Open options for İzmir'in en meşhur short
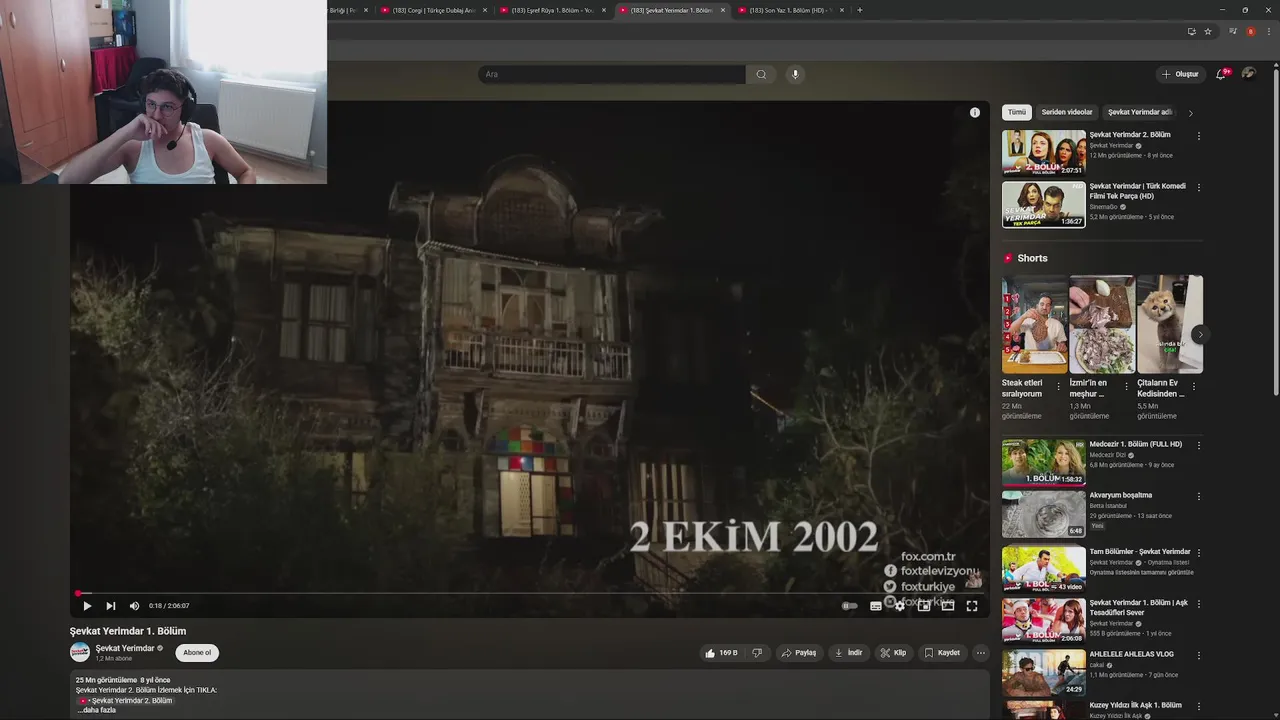 tap(1127, 385)
